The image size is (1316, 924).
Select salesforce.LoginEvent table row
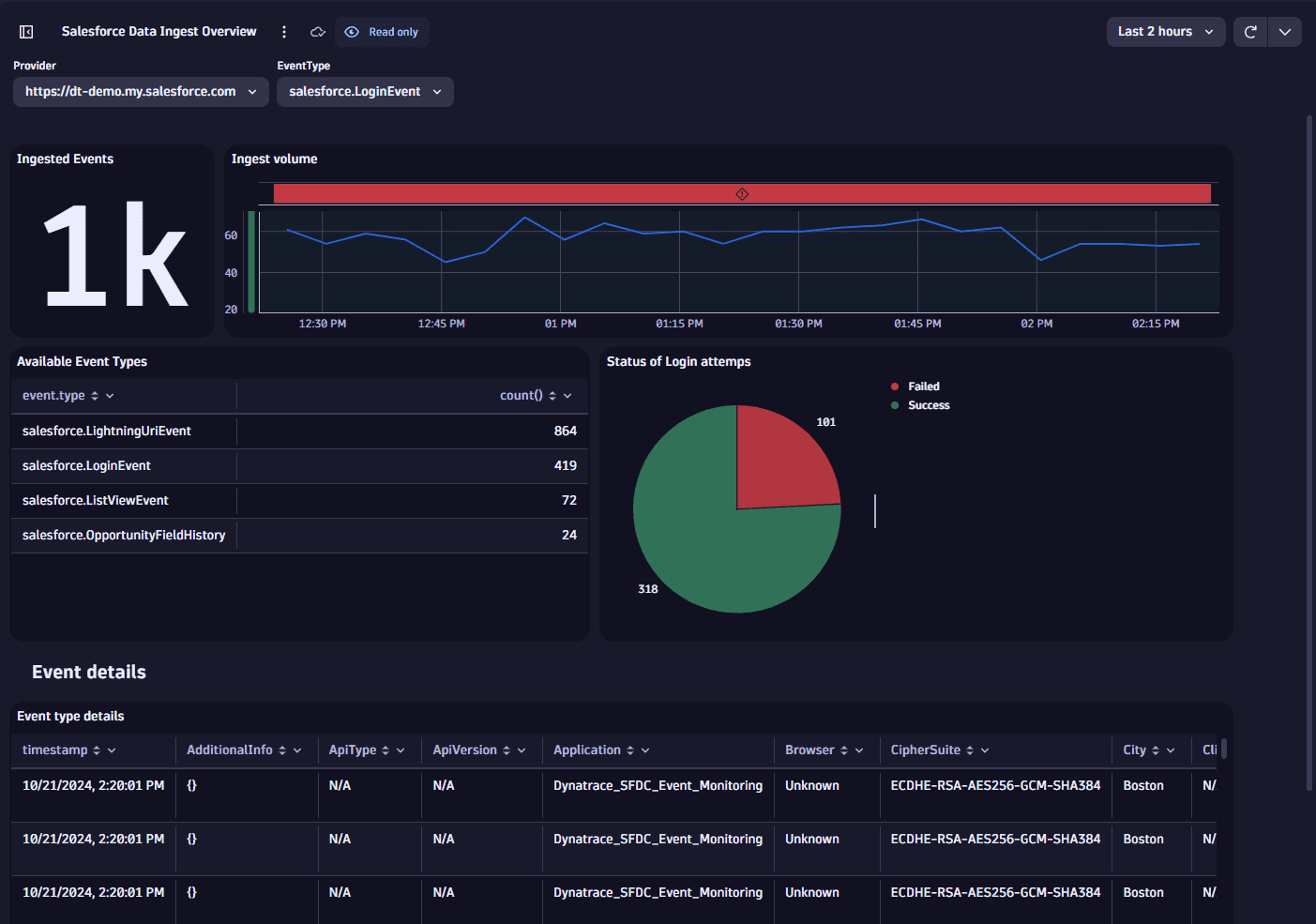pyautogui.click(x=299, y=466)
